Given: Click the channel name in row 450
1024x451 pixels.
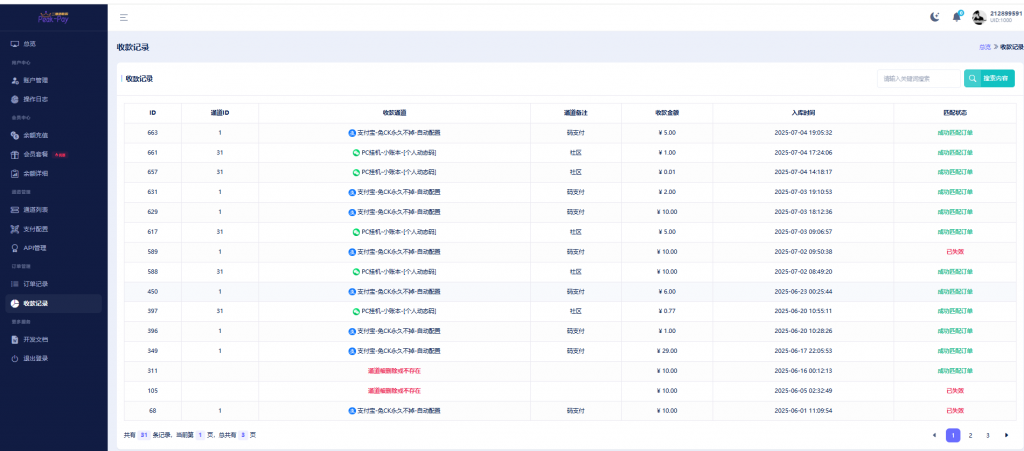Looking at the screenshot, I should pyautogui.click(x=399, y=292).
